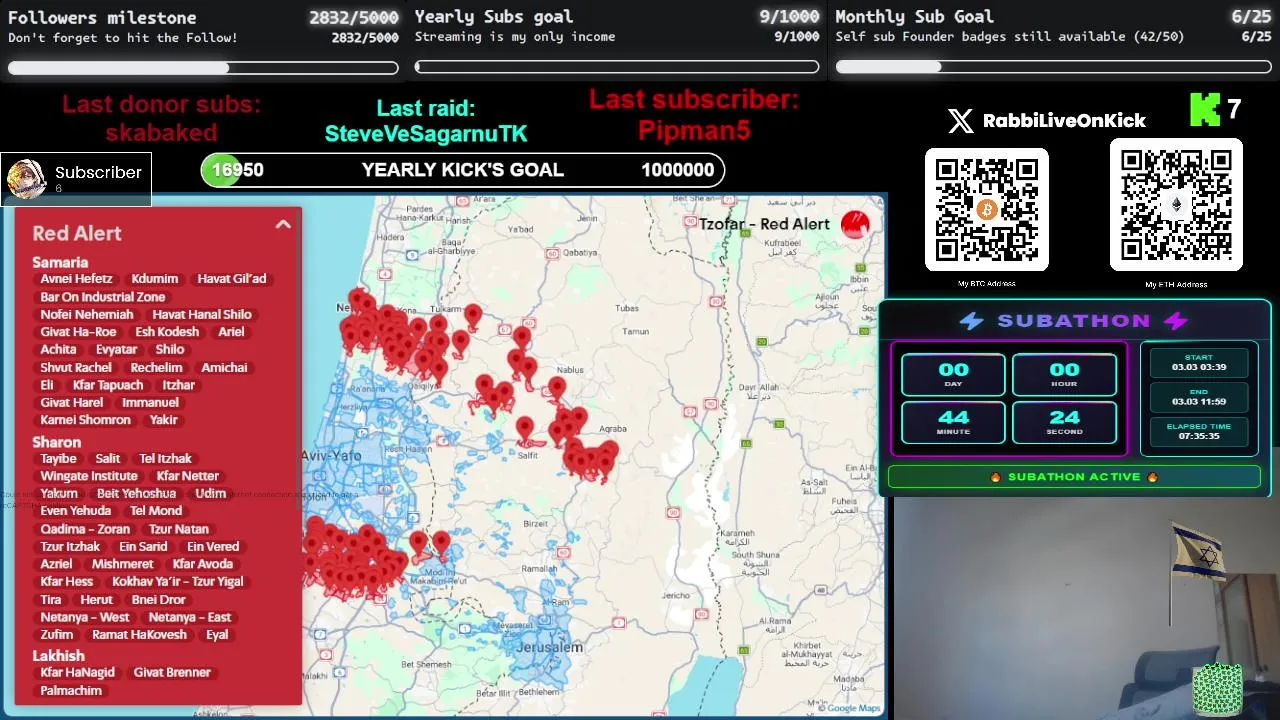Select Kdumim alert location
The width and height of the screenshot is (1280, 720).
[x=155, y=279]
